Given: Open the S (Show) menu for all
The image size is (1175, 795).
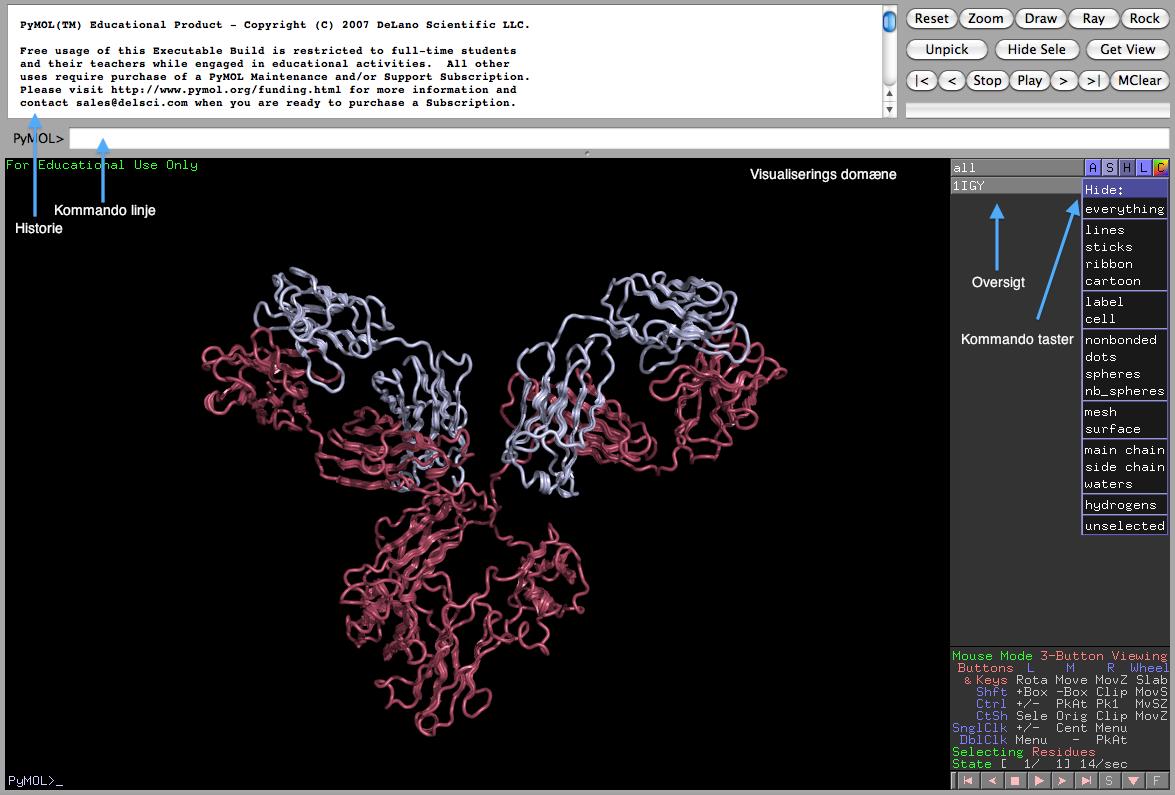Looking at the screenshot, I should 1110,168.
